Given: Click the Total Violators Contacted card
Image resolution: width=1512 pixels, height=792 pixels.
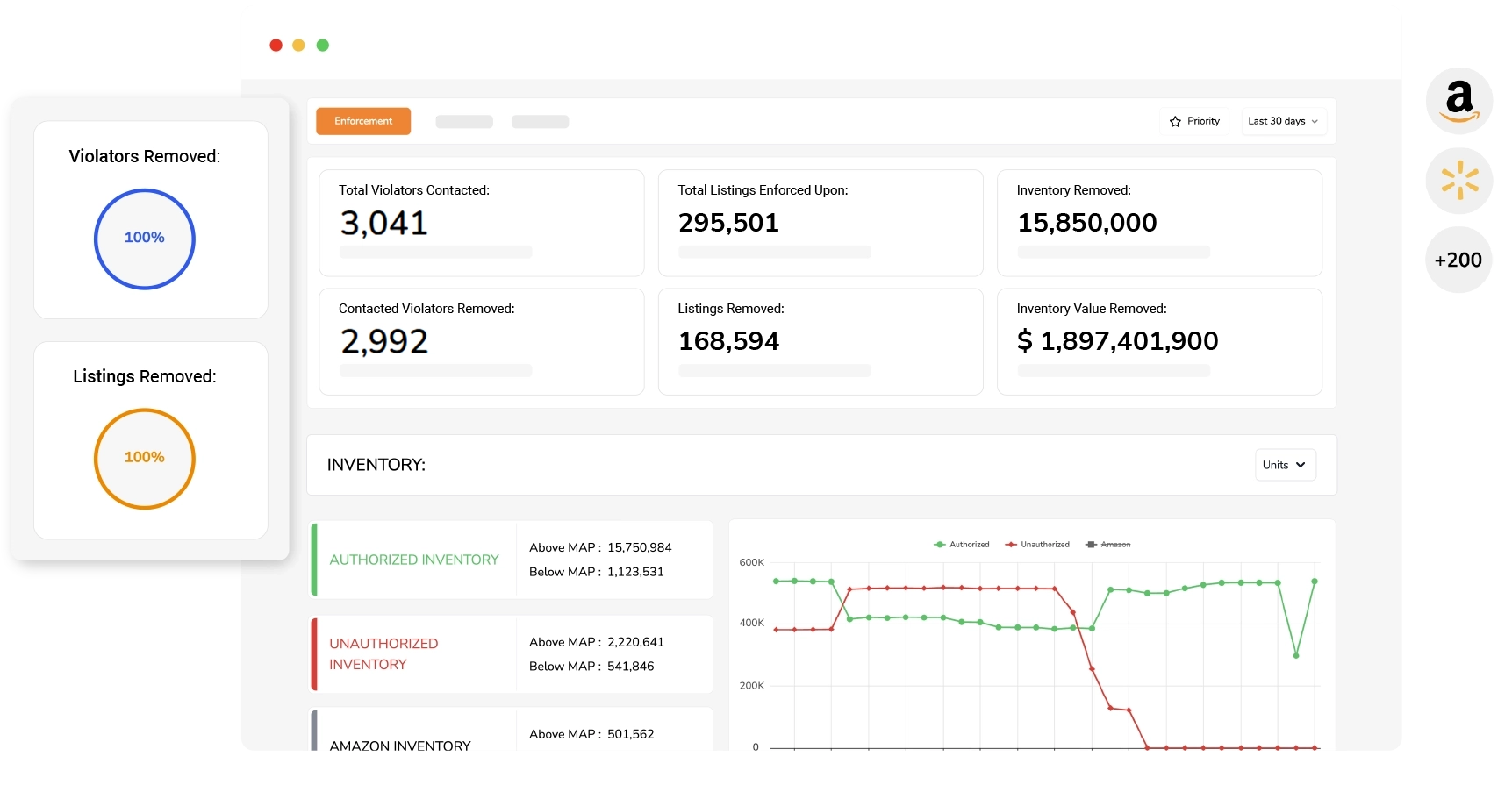Looking at the screenshot, I should click(481, 223).
